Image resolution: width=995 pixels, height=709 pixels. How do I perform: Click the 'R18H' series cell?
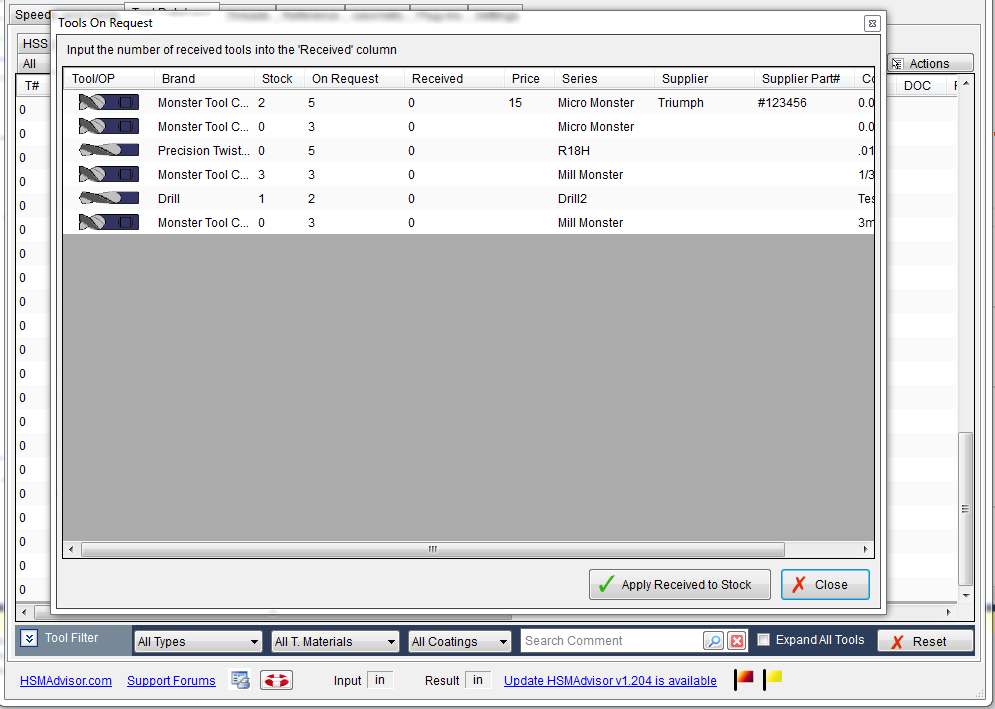pyautogui.click(x=604, y=150)
